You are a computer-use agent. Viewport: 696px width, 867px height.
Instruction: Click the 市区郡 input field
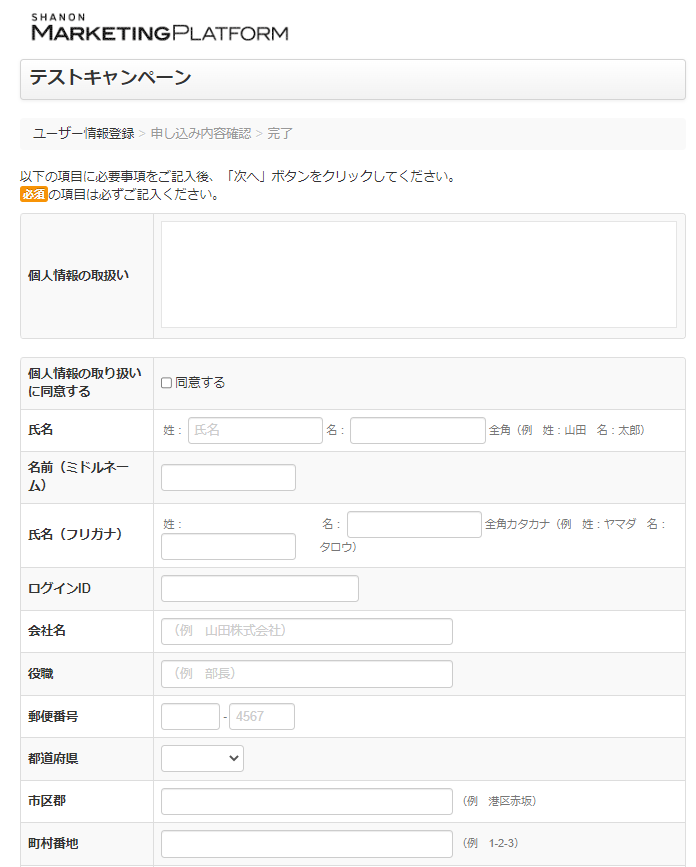(307, 801)
